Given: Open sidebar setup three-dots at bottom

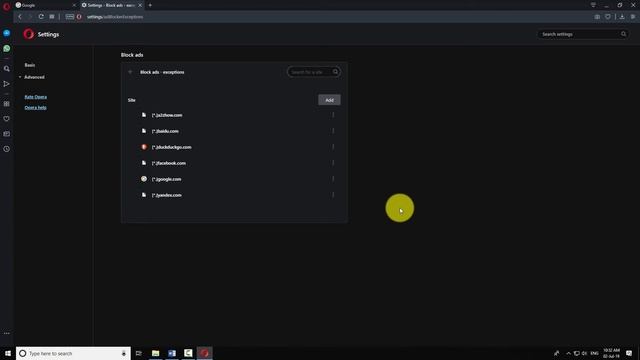Looking at the screenshot, I should [7, 333].
